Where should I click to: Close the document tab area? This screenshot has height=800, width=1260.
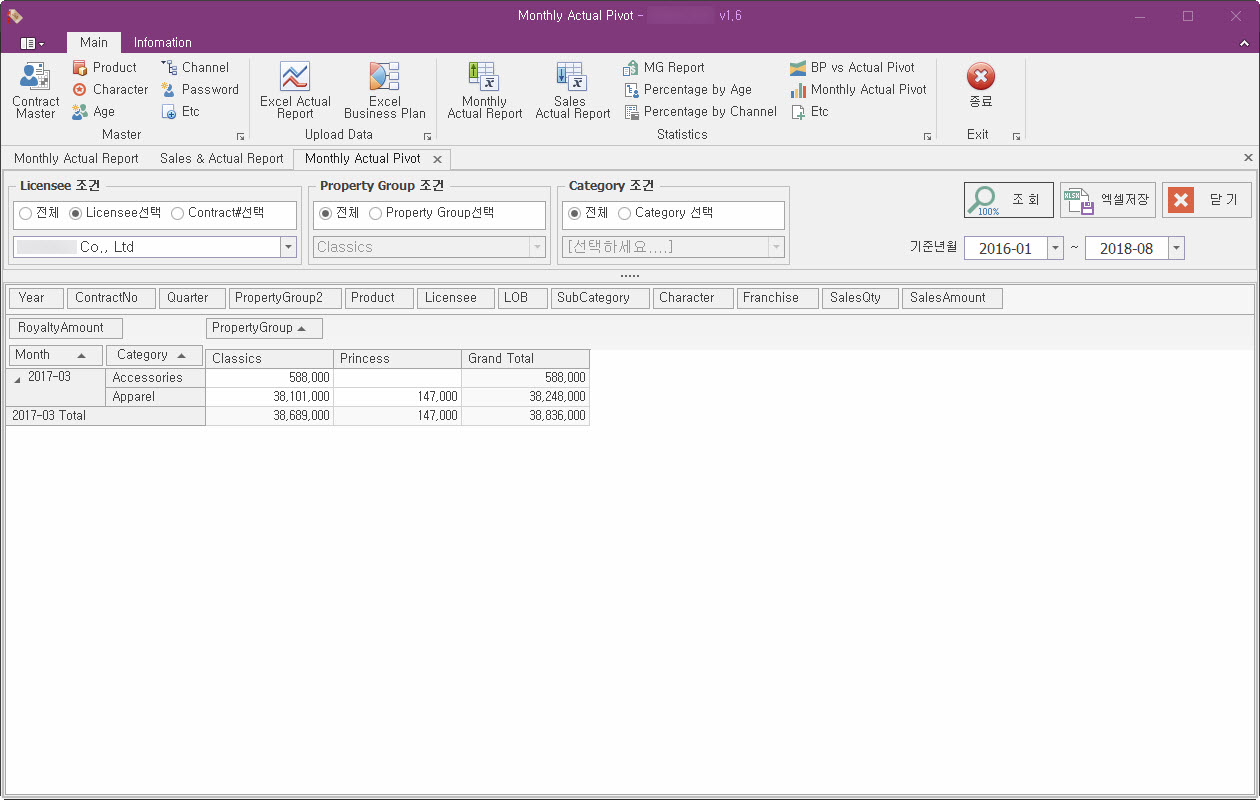tap(1247, 158)
